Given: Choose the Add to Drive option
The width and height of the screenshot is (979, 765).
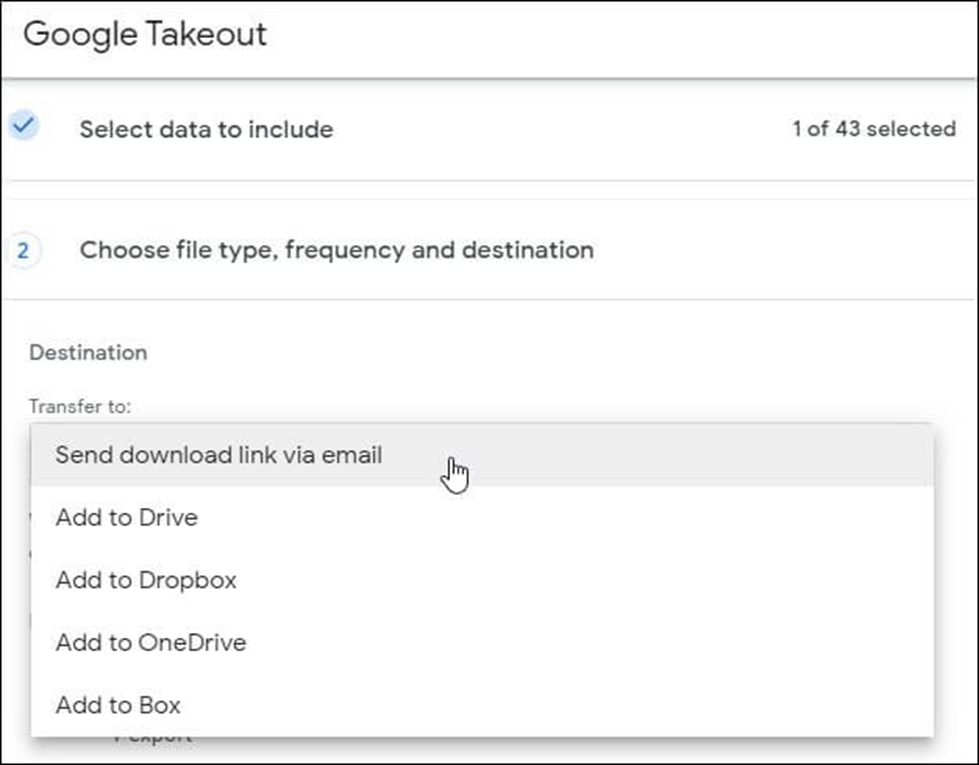Looking at the screenshot, I should click(x=127, y=518).
